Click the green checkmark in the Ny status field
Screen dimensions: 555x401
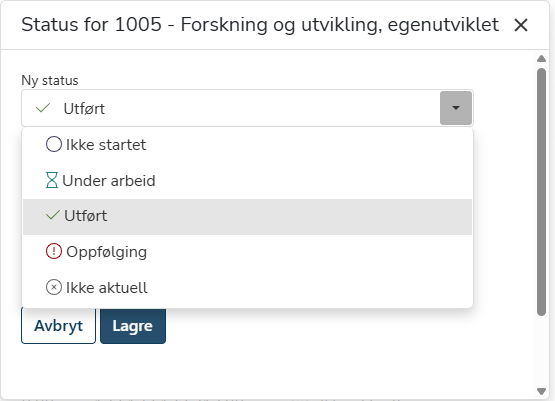43,108
